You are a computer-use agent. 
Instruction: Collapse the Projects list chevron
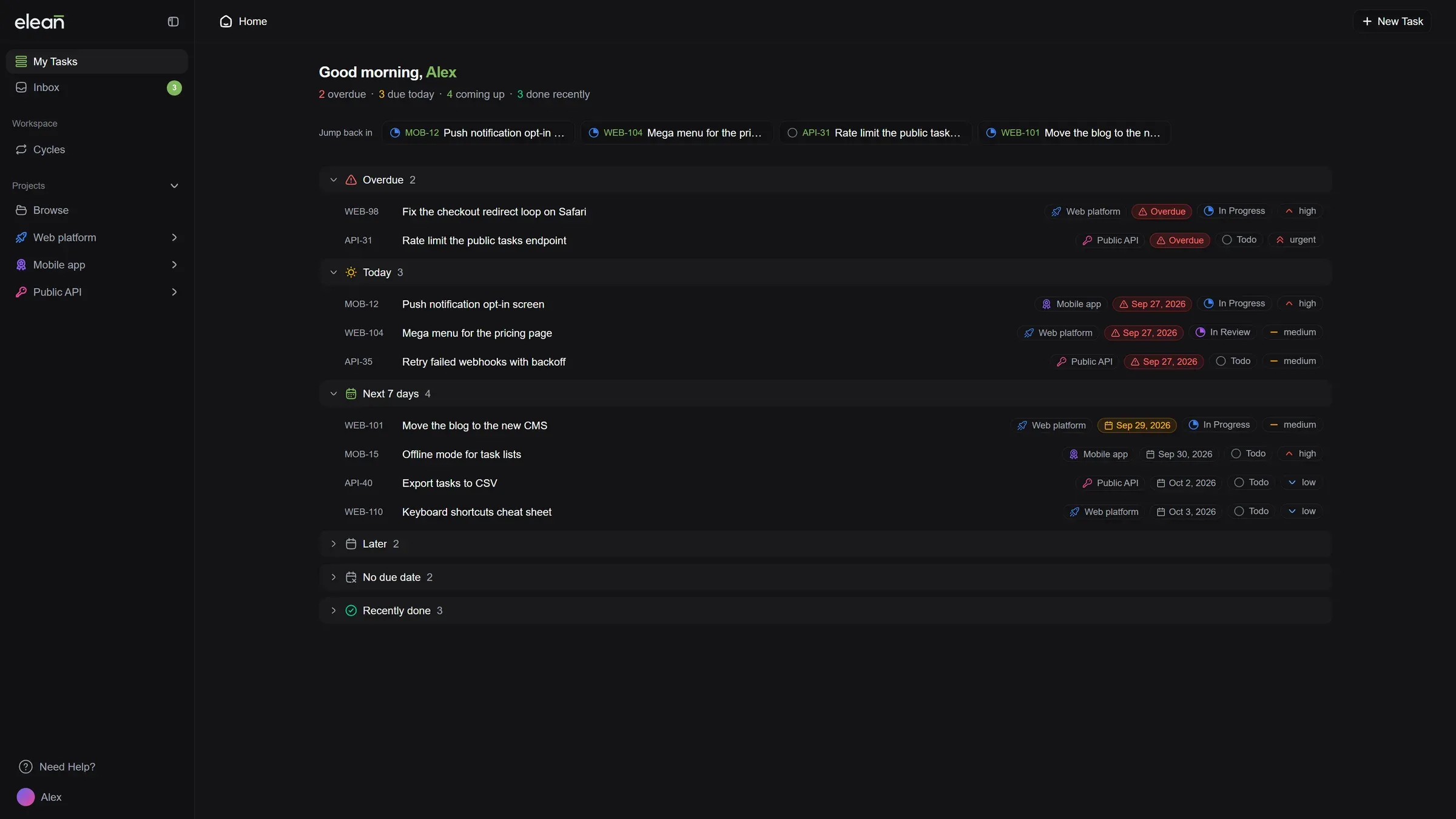174,186
